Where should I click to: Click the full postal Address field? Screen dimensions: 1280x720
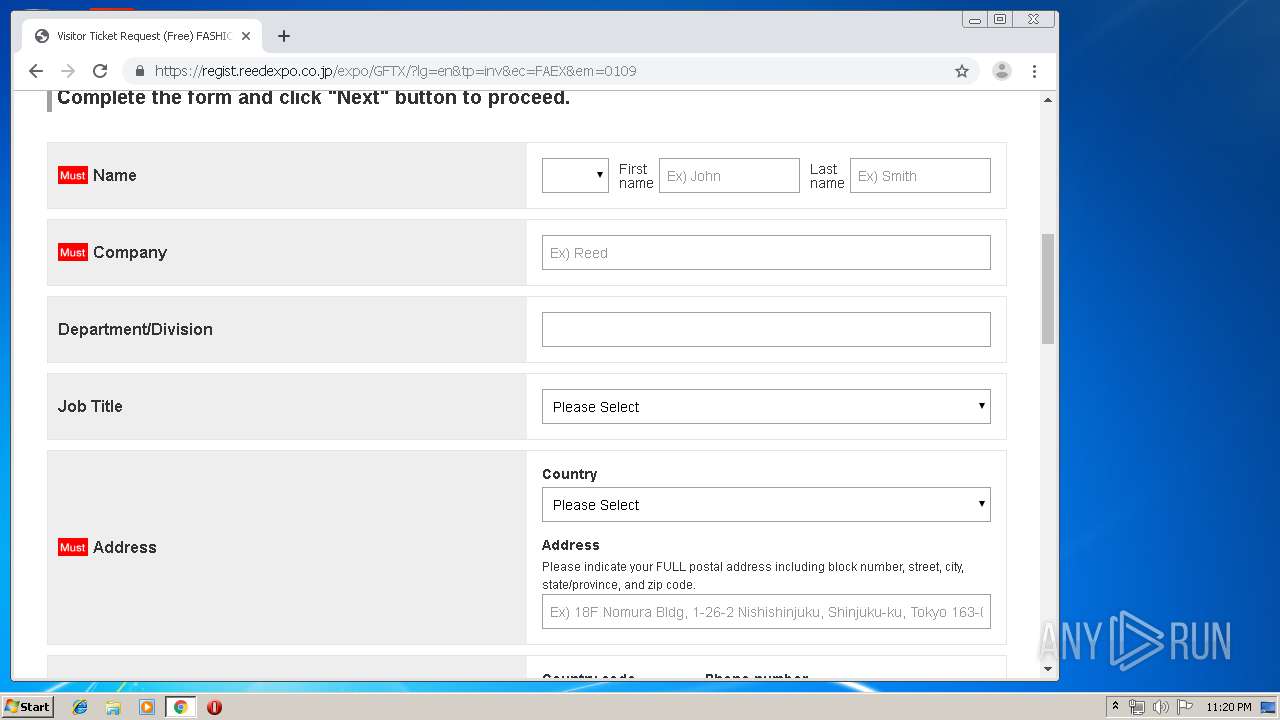(766, 612)
